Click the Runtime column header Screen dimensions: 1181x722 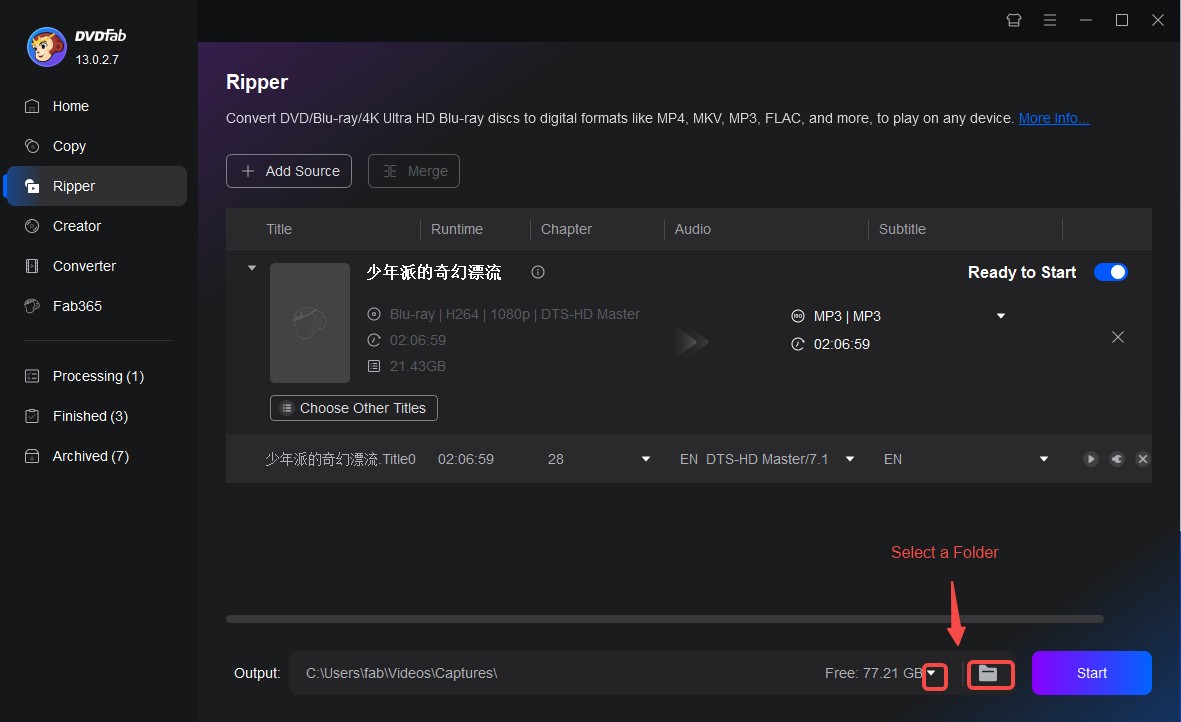coord(456,229)
